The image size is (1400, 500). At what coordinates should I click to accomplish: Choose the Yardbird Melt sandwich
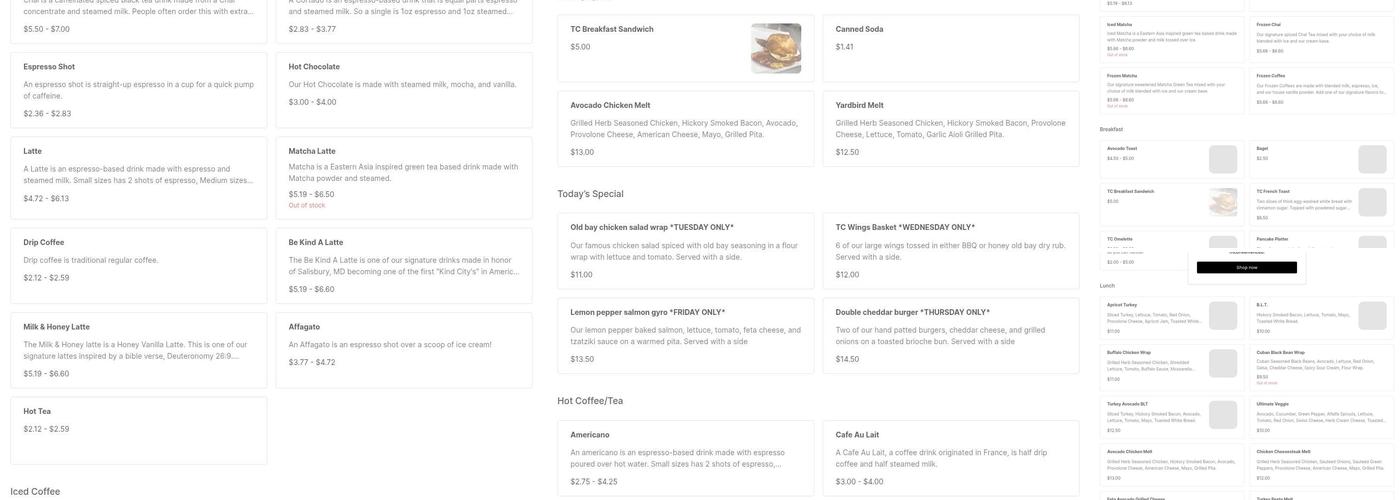(x=950, y=128)
